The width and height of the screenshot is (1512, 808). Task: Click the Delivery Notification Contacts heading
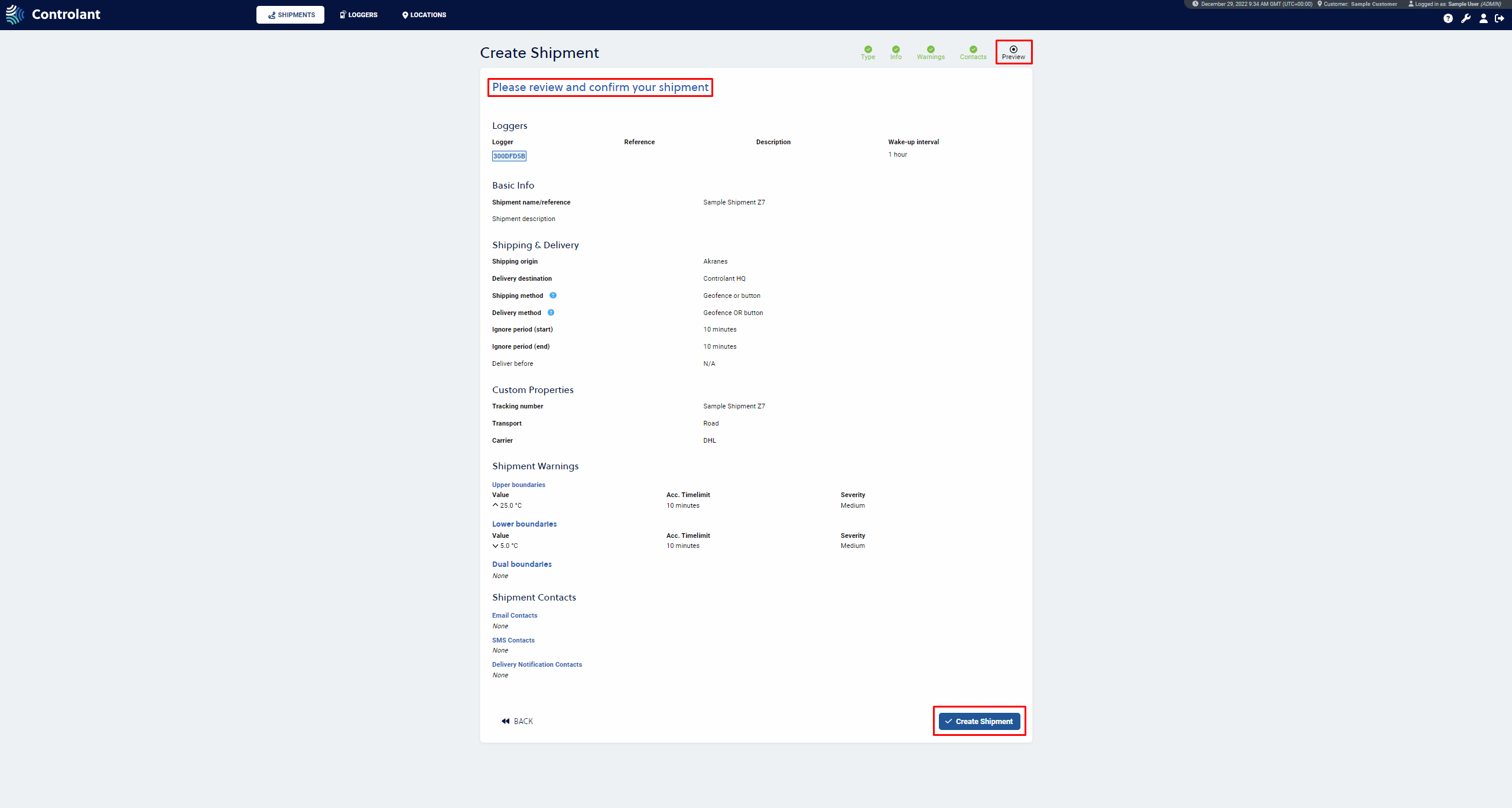click(x=537, y=664)
